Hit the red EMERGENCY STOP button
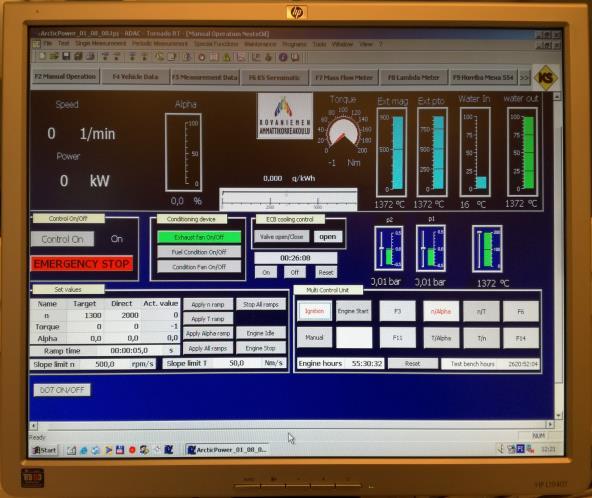This screenshot has height=498, width=592. [x=82, y=264]
